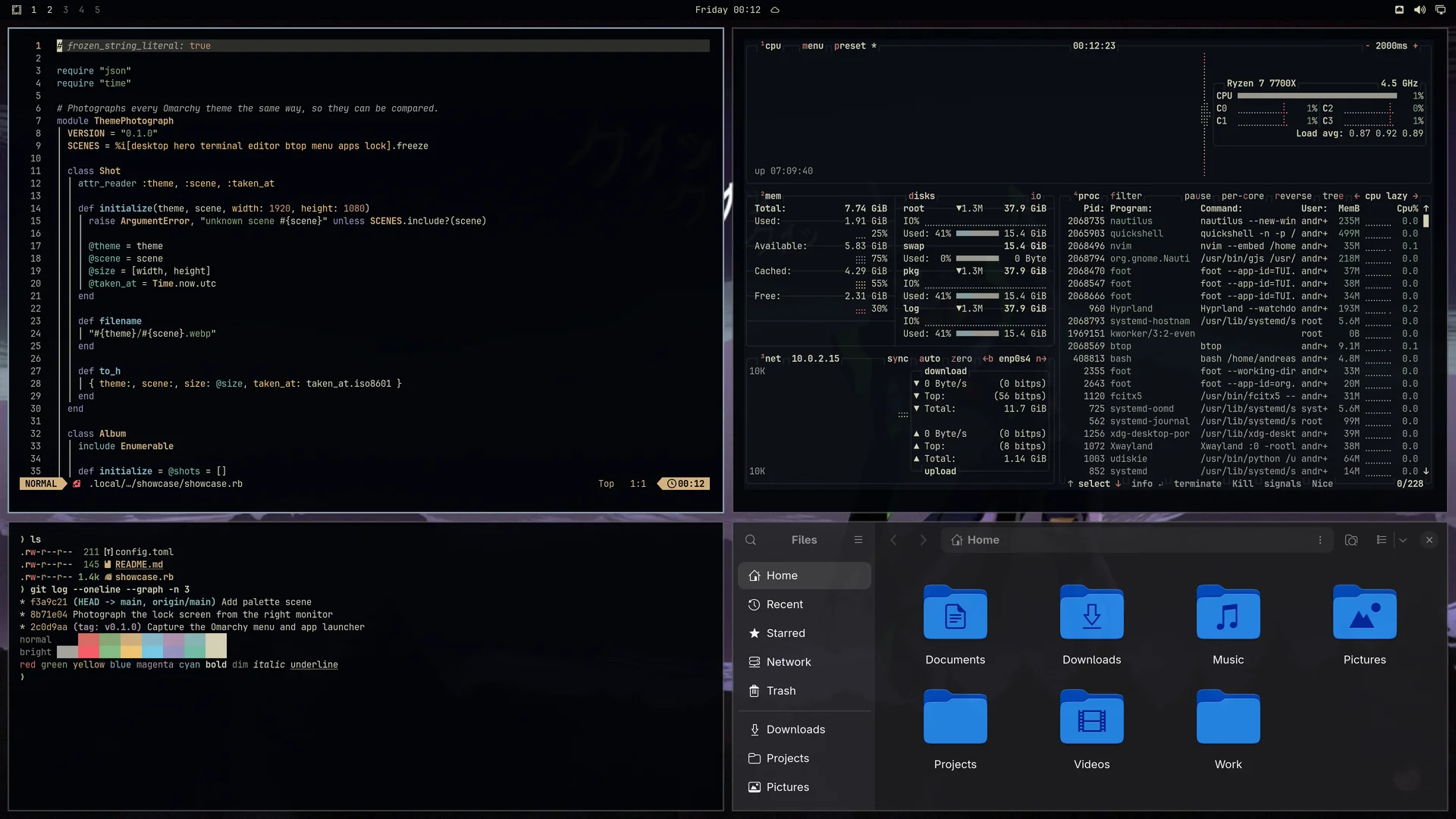Reverse btop process sorting
Screen dimensions: 1456x819
tap(1293, 196)
